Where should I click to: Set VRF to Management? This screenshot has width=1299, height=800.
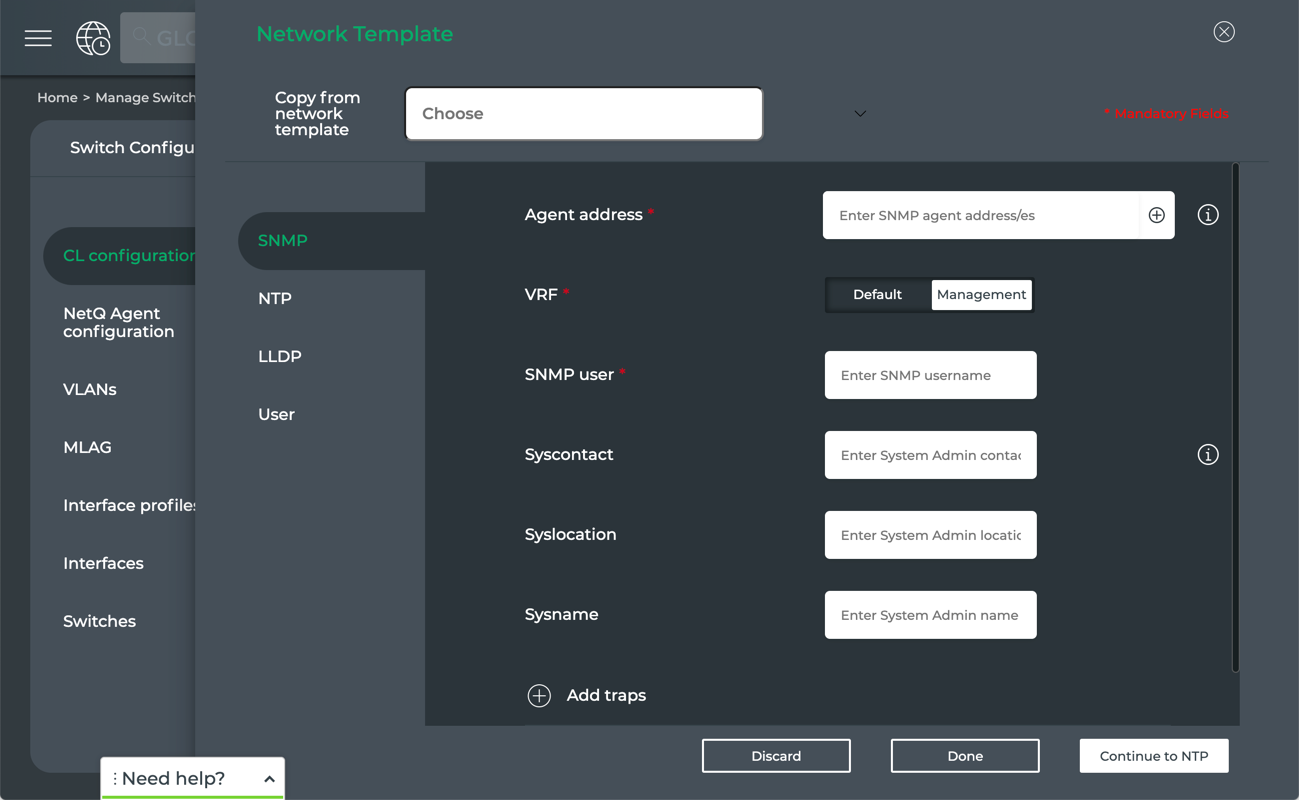pyautogui.click(x=981, y=295)
